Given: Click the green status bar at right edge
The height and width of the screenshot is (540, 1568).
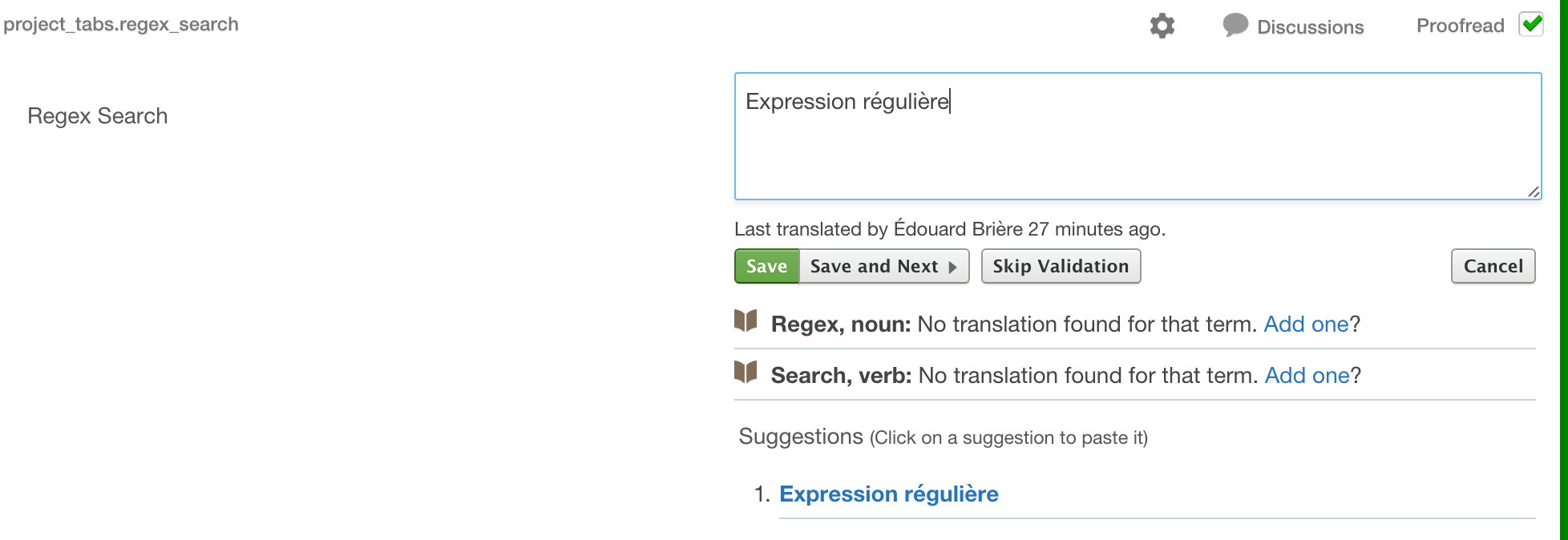Looking at the screenshot, I should click(1563, 270).
